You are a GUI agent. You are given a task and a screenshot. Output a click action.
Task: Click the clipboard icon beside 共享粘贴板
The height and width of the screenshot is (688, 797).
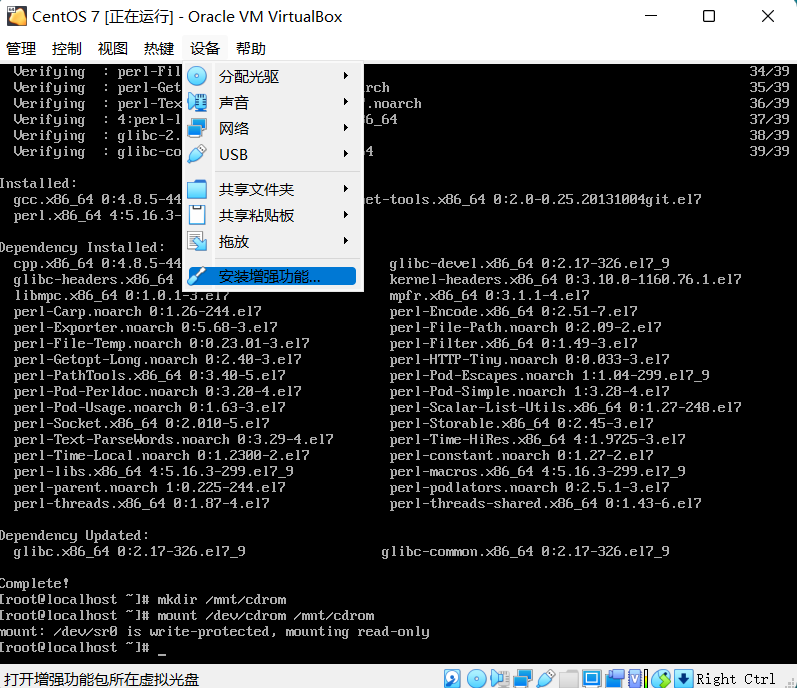pyautogui.click(x=197, y=215)
